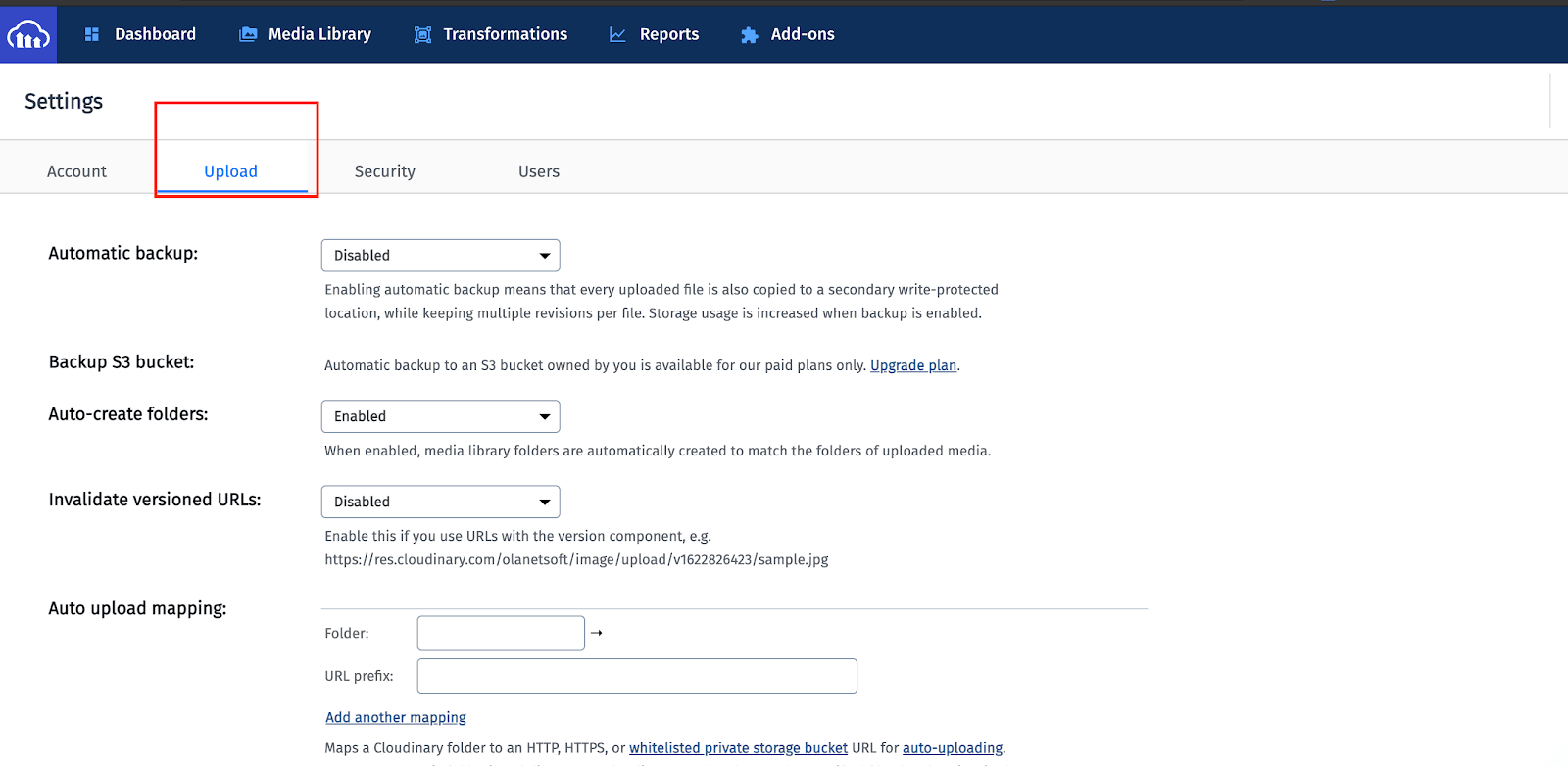Open the Security tab

(384, 171)
